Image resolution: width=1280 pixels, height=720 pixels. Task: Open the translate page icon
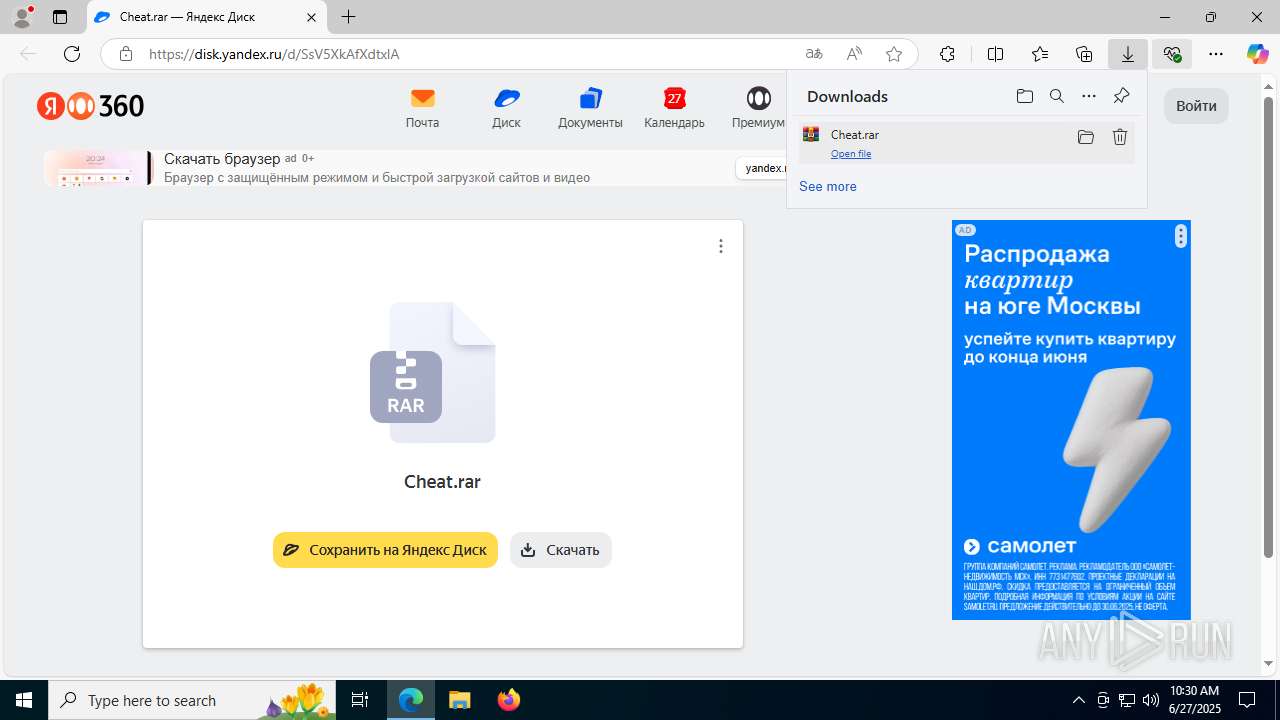(814, 54)
